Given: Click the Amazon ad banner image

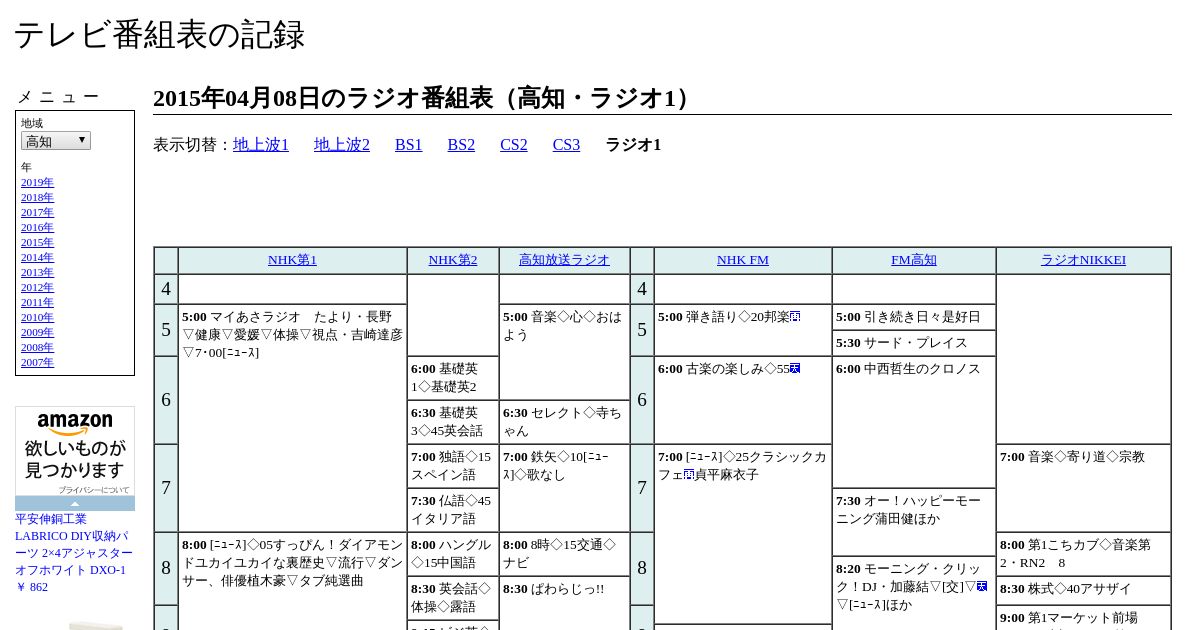Looking at the screenshot, I should 75,458.
